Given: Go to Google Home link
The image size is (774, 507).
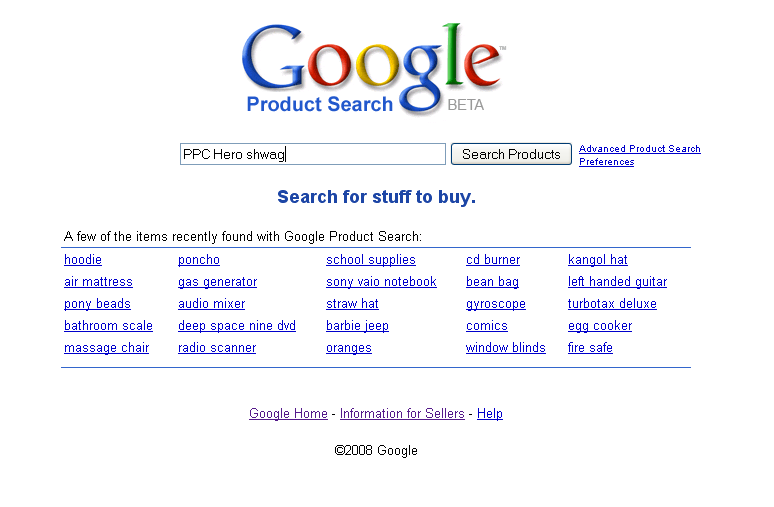Looking at the screenshot, I should (288, 414).
